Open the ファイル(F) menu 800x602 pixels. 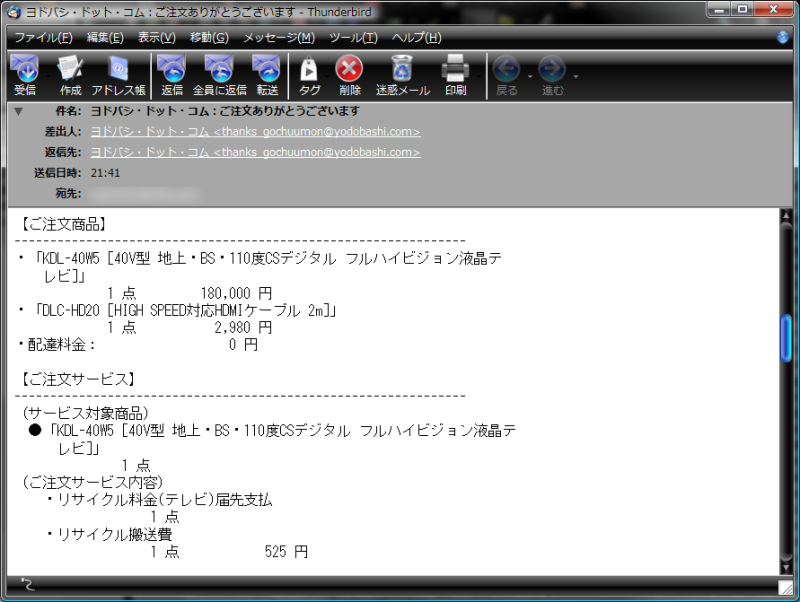point(43,38)
